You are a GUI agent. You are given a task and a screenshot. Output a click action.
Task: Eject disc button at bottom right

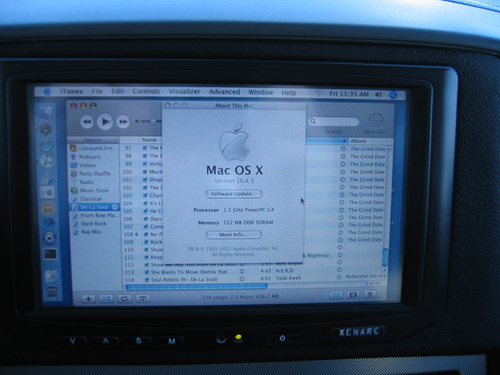pyautogui.click(x=370, y=295)
